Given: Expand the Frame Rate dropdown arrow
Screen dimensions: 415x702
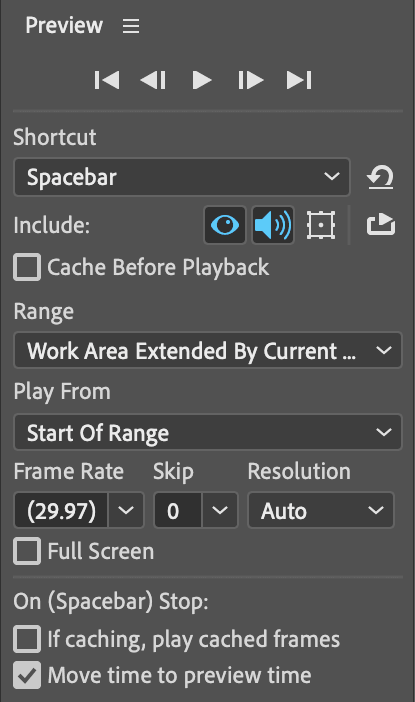Looking at the screenshot, I should coord(126,510).
